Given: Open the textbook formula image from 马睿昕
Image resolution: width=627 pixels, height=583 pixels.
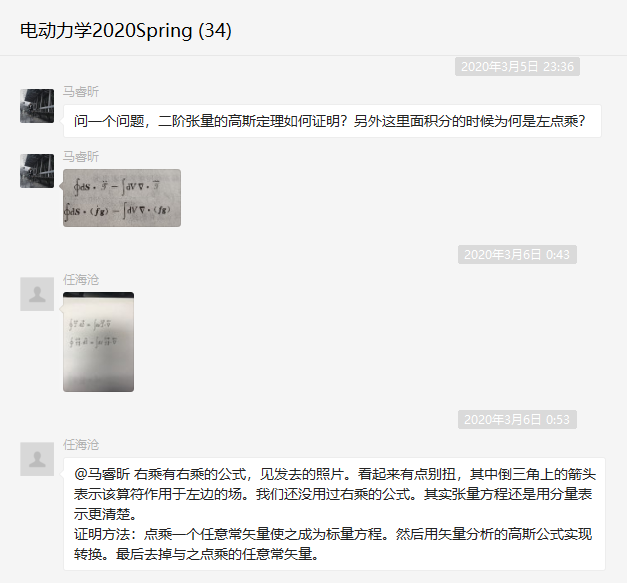Looking at the screenshot, I should pyautogui.click(x=122, y=198).
